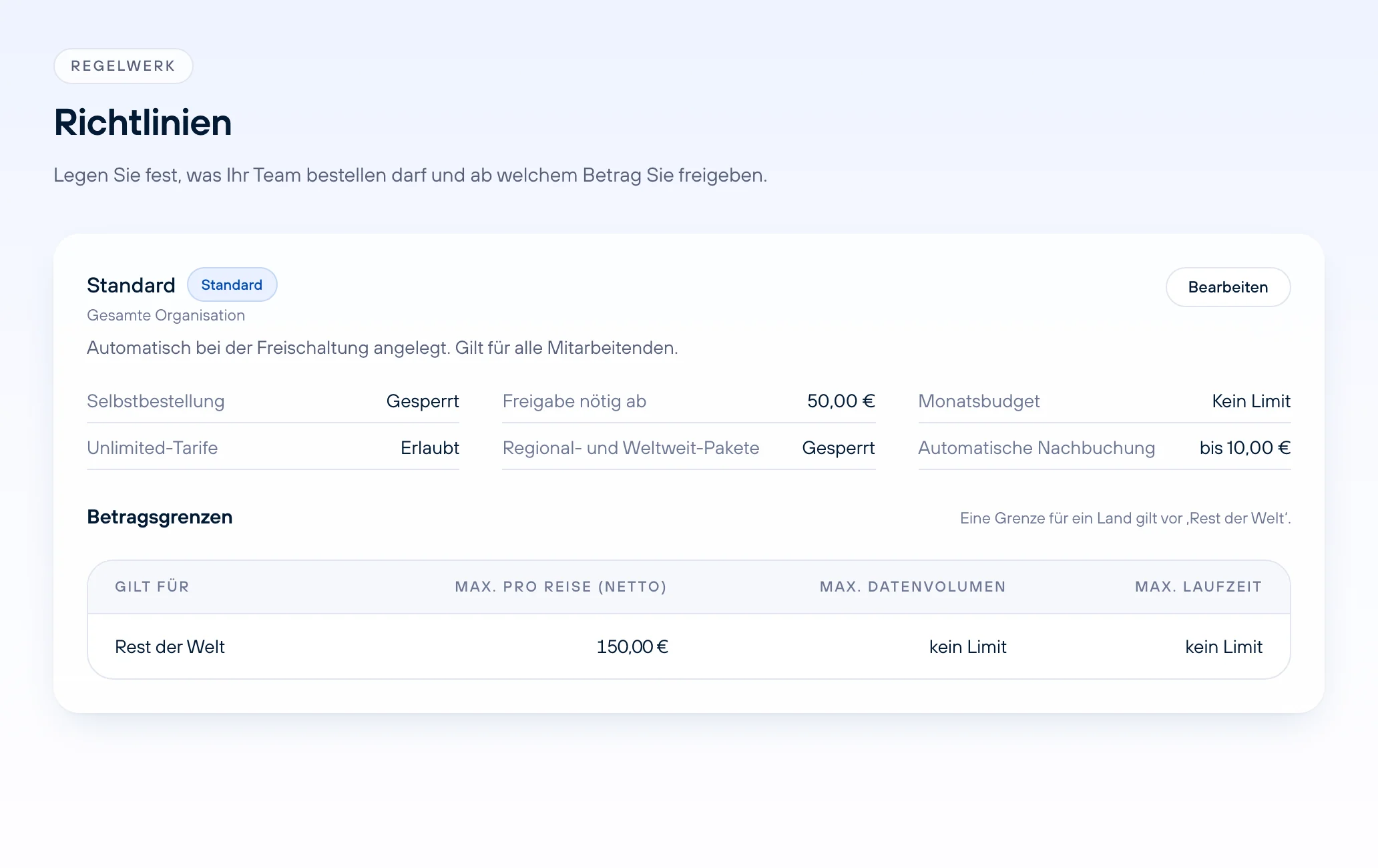The height and width of the screenshot is (868, 1378).
Task: Click the Bearbeiten button
Action: [x=1228, y=287]
